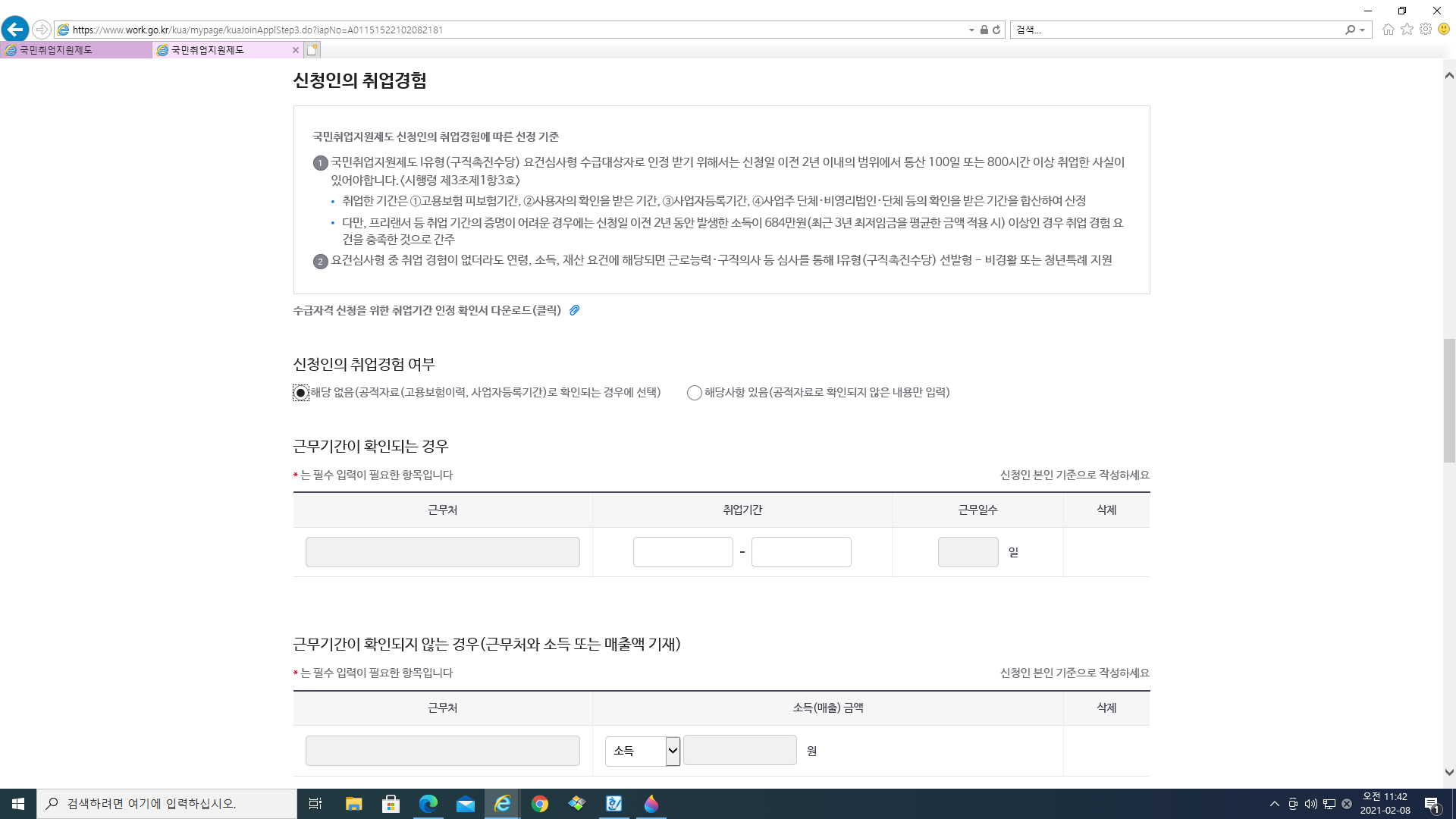
Task: Expand the system tray hidden icons chevron
Action: click(x=1274, y=804)
